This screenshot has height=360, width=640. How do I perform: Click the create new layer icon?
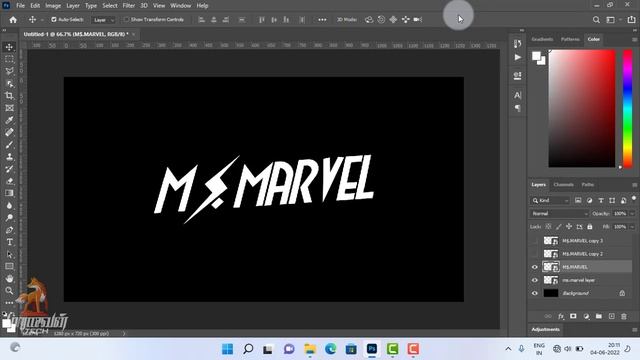point(611,316)
